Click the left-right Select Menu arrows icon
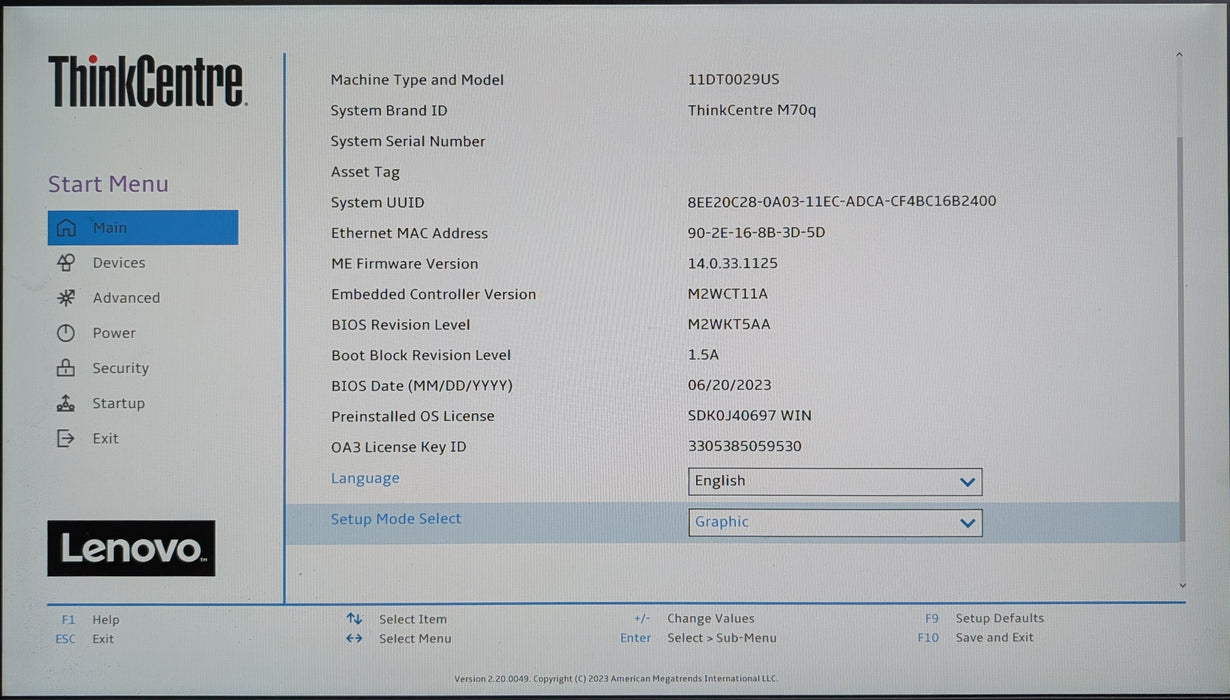The image size is (1230, 700). pos(354,638)
